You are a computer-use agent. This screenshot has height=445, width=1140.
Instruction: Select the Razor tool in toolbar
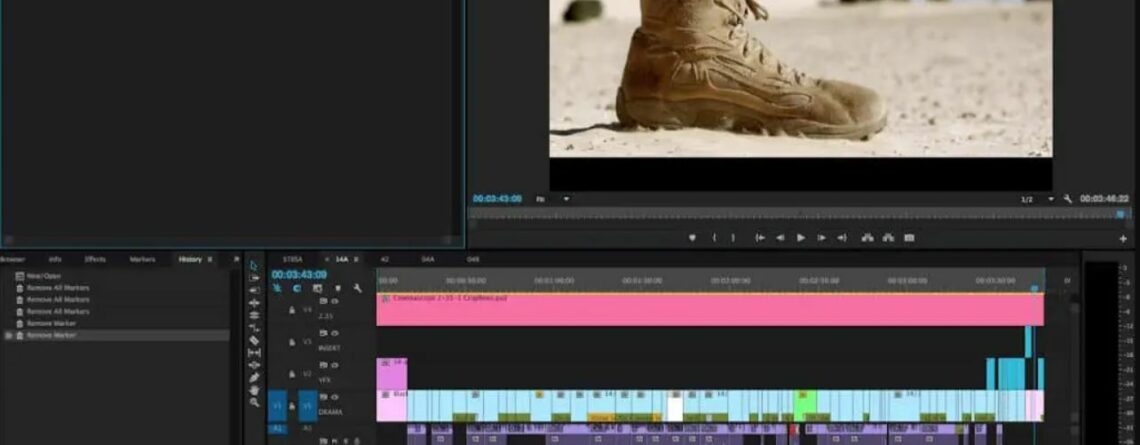254,340
